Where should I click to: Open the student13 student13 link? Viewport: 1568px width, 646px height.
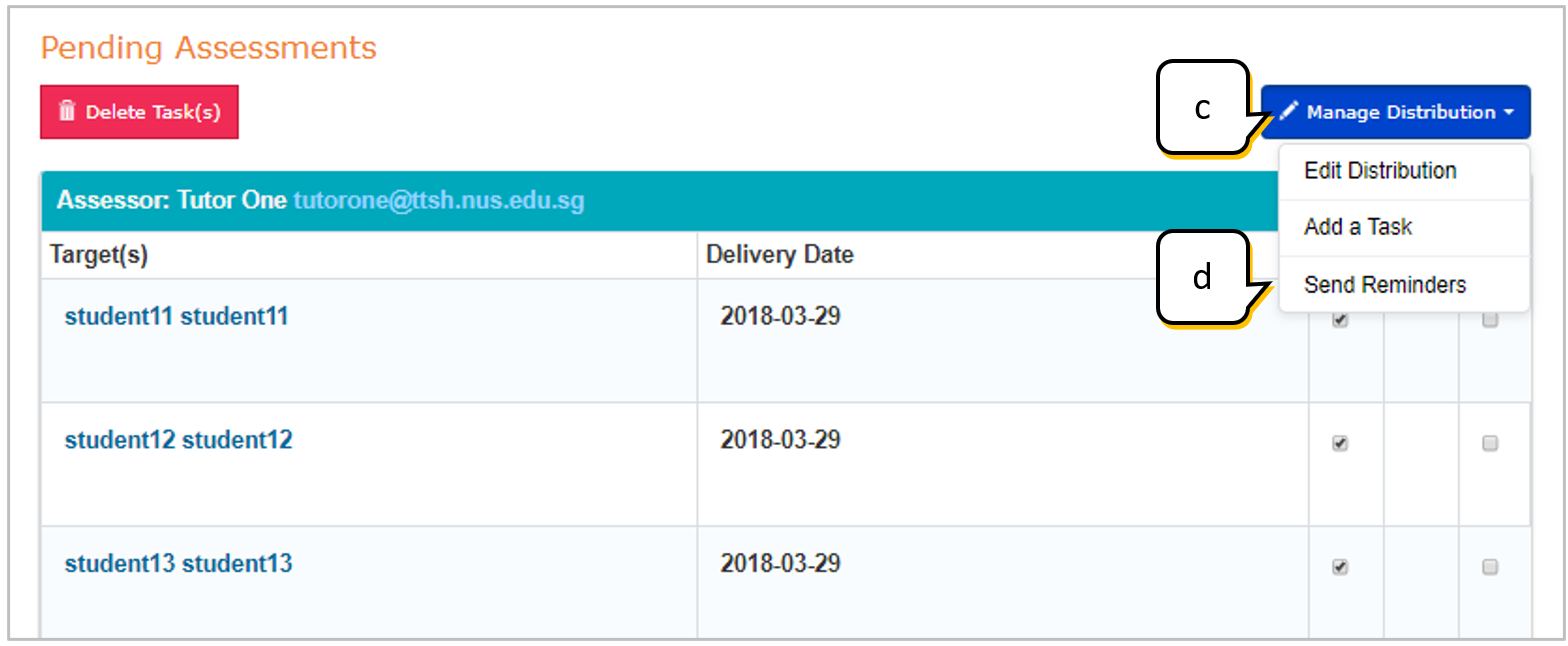click(178, 564)
